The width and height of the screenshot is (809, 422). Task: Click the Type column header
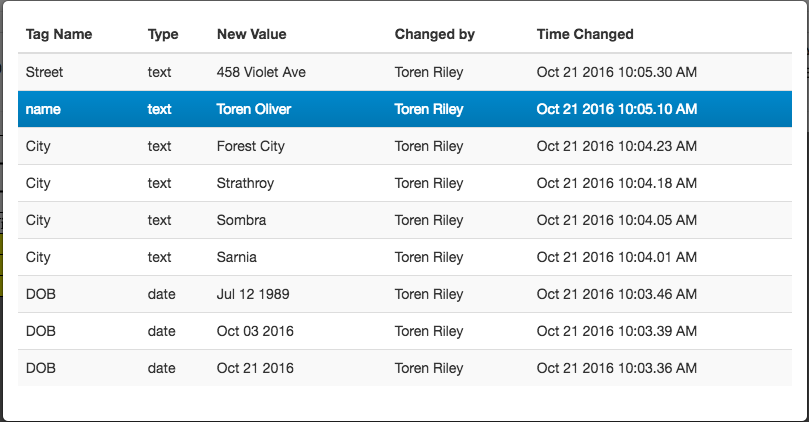click(163, 35)
